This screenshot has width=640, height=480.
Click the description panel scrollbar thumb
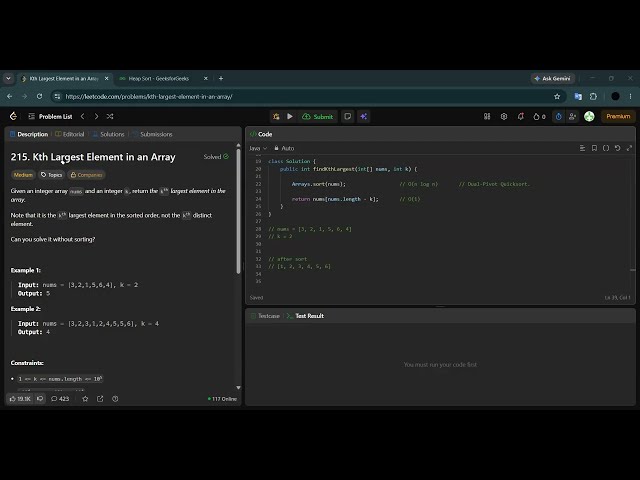(x=238, y=211)
